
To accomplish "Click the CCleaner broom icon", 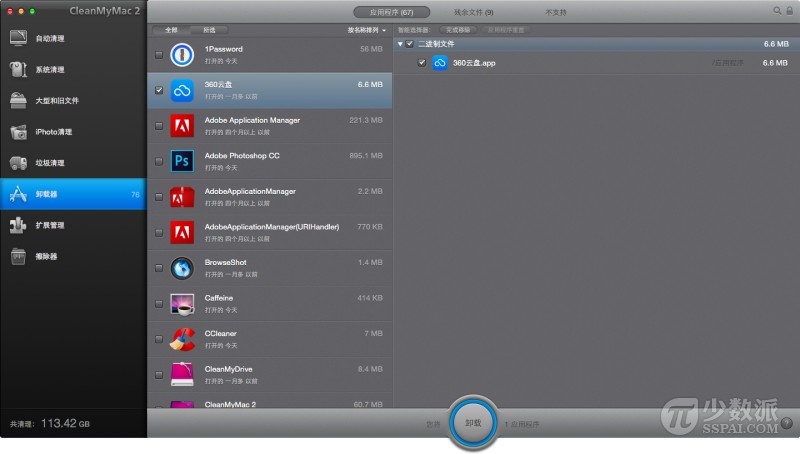I will point(182,339).
